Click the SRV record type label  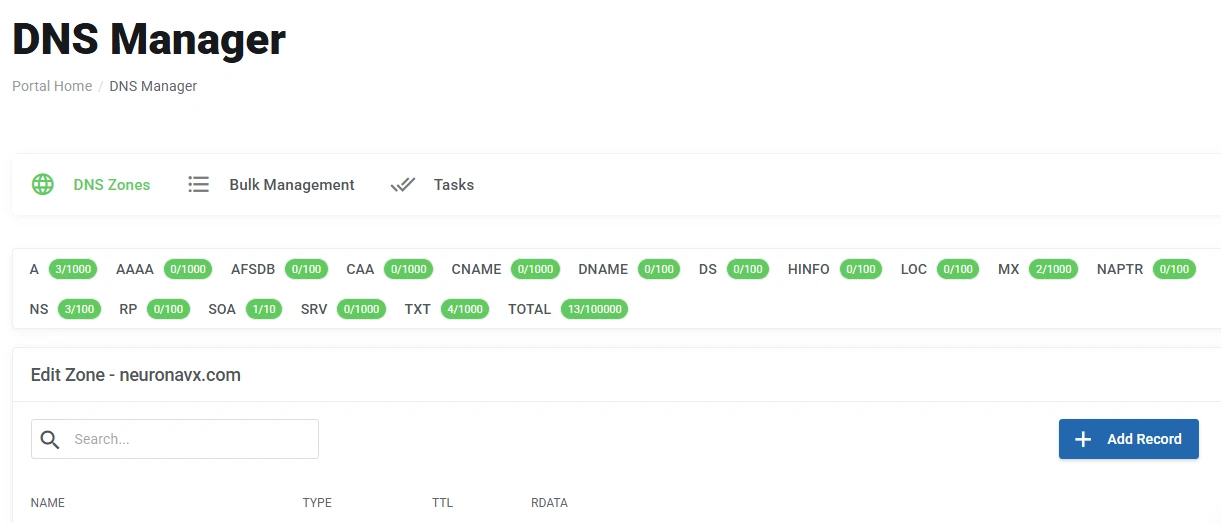314,309
